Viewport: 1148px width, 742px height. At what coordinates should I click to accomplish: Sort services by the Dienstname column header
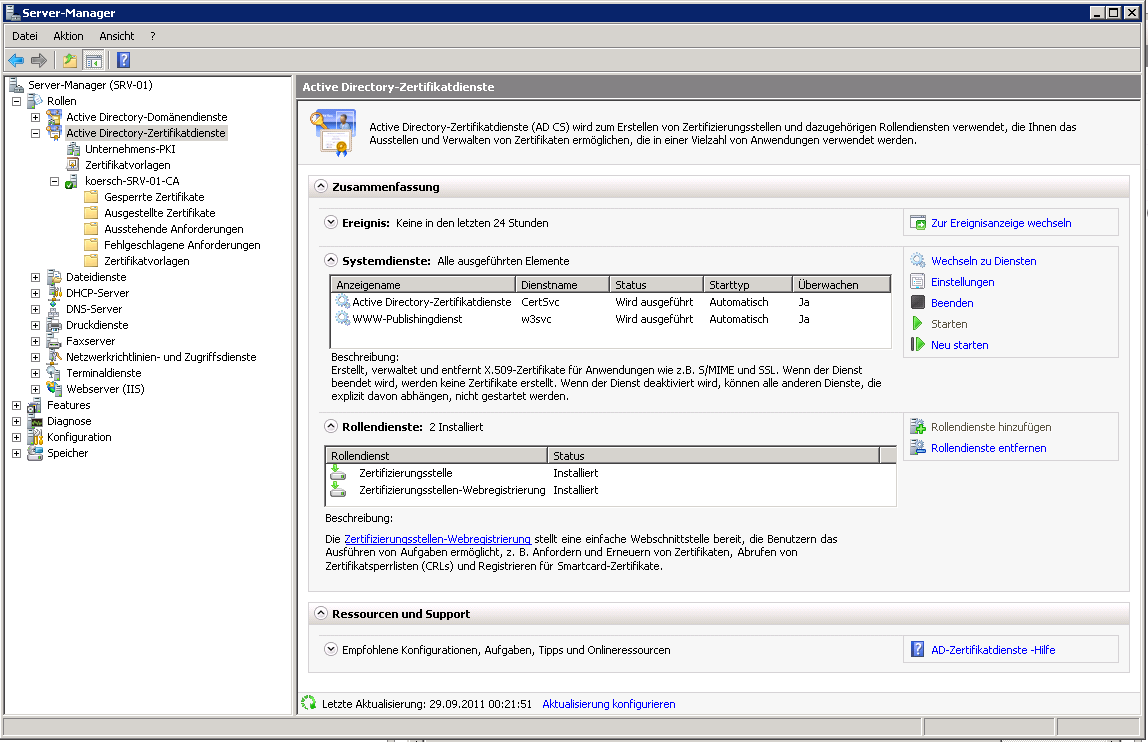pyautogui.click(x=562, y=284)
